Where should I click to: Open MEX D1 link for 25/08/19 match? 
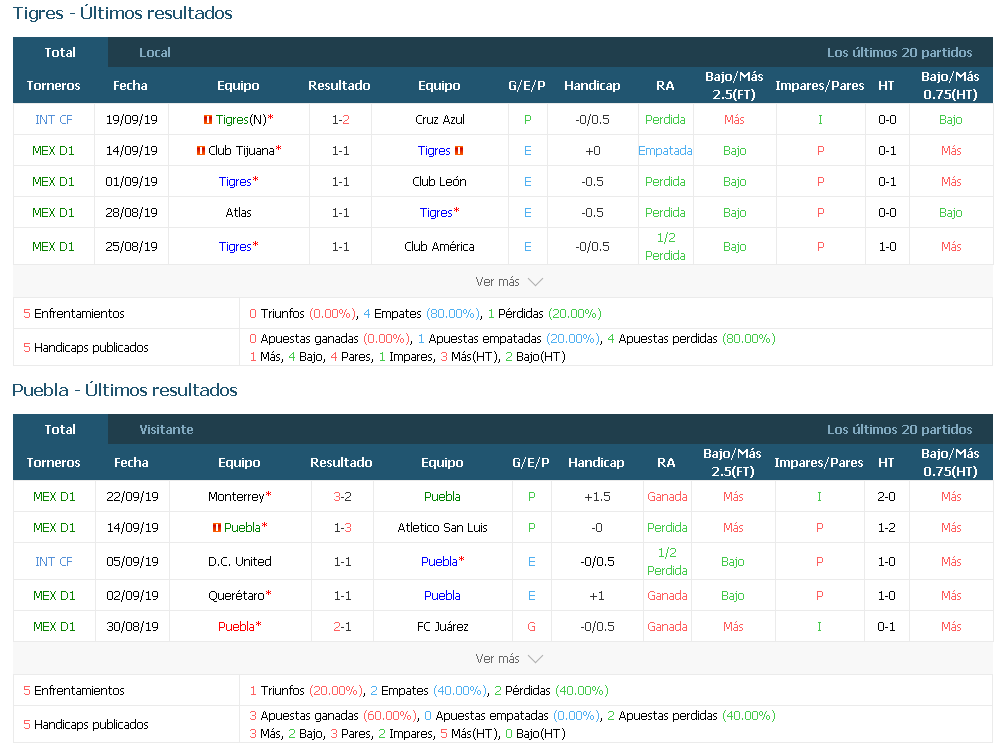click(x=53, y=246)
